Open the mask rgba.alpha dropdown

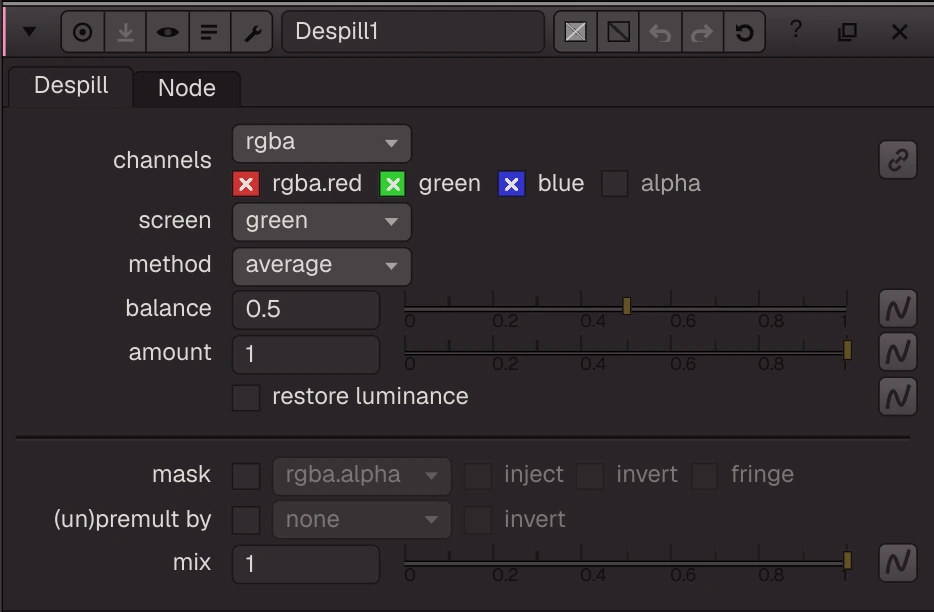[x=362, y=476]
